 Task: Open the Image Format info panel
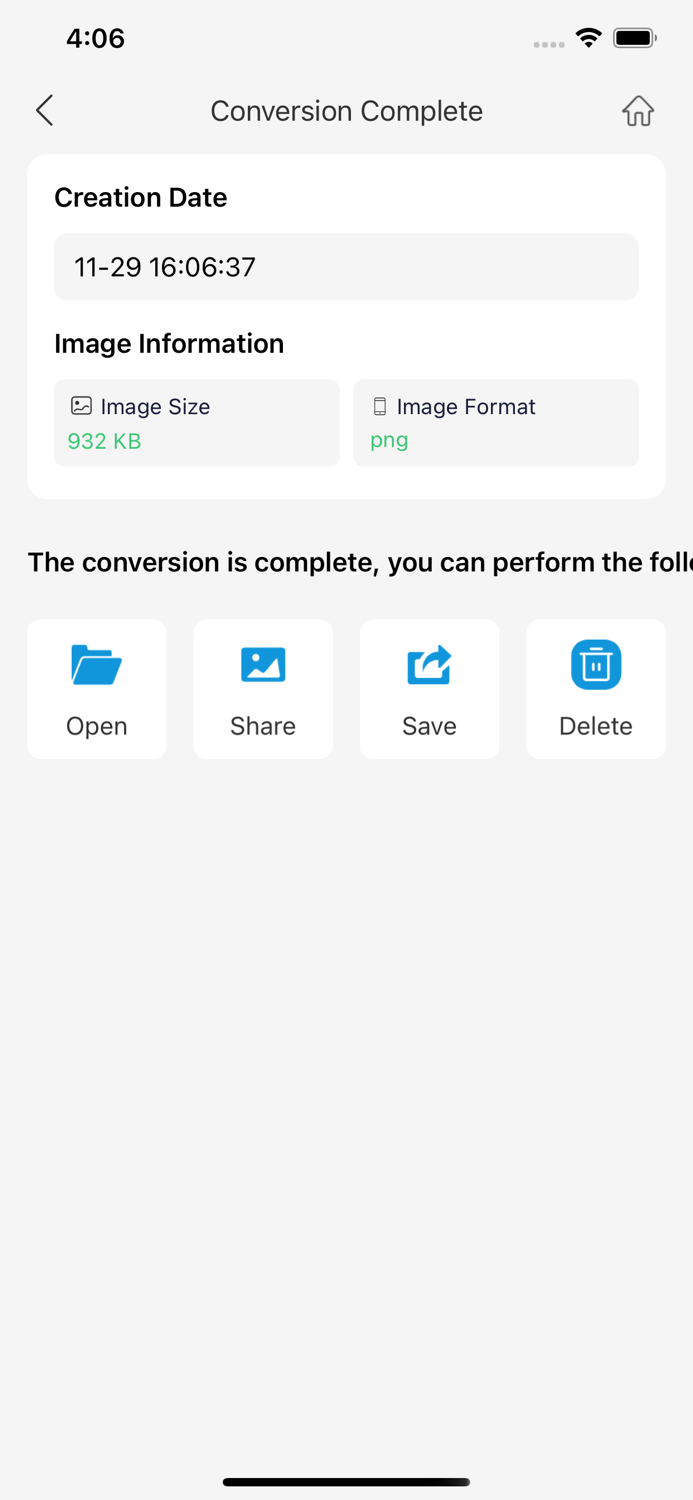496,422
